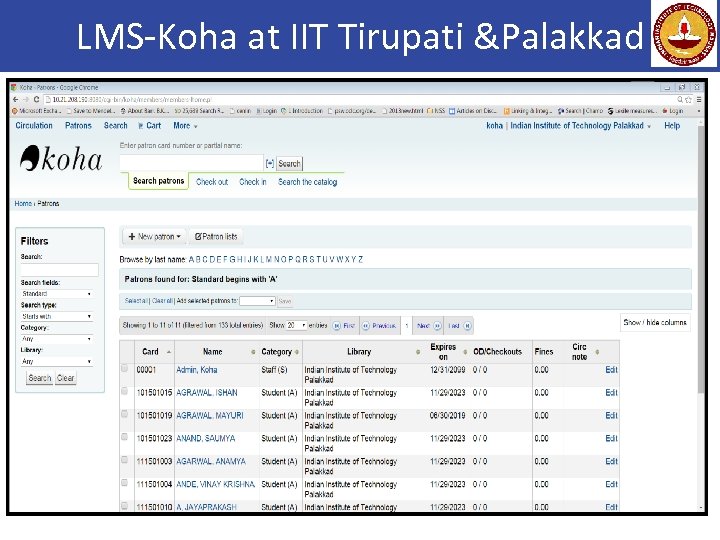Click the bookmark star icon

point(688,100)
